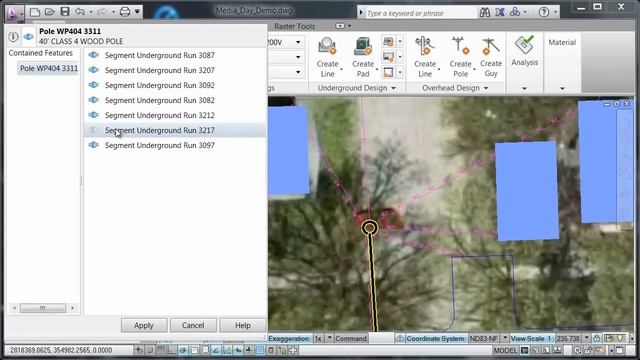This screenshot has width=640, height=360.
Task: Expand the Underground Design panel
Action: pos(393,88)
